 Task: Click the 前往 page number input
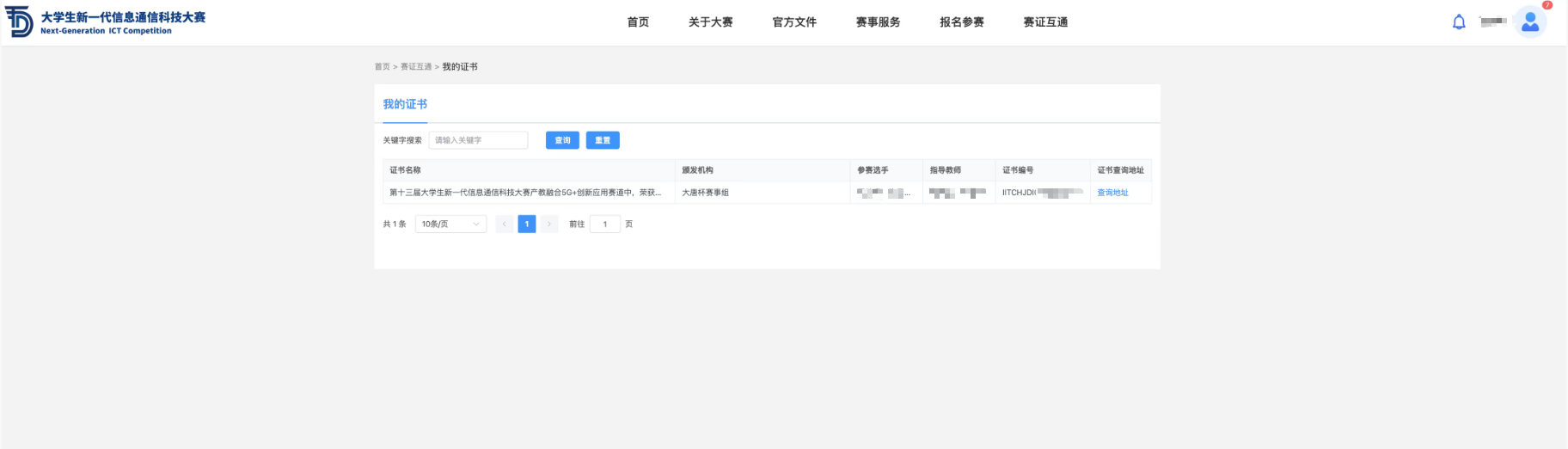click(605, 224)
